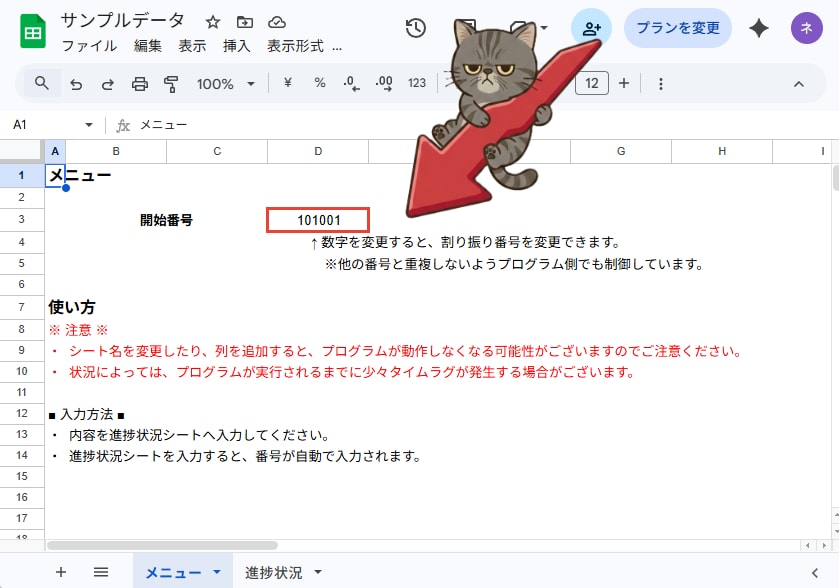Open the 123 number format menu
Screen dimensions: 839x588
[417, 83]
